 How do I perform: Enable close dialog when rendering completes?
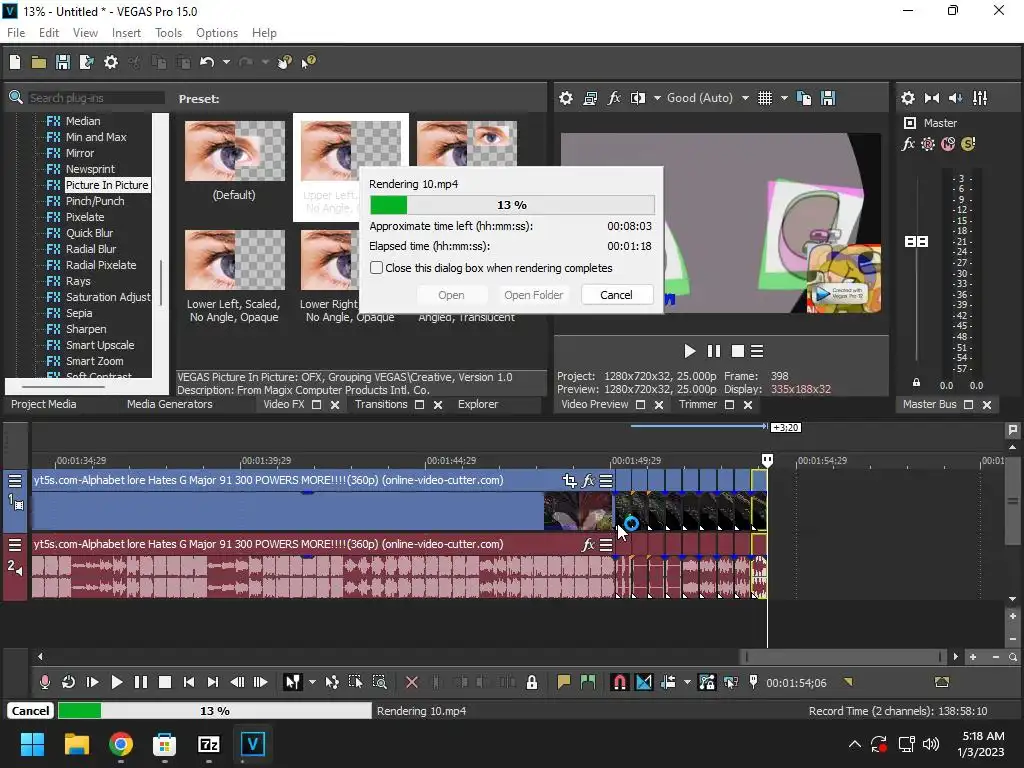[376, 268]
